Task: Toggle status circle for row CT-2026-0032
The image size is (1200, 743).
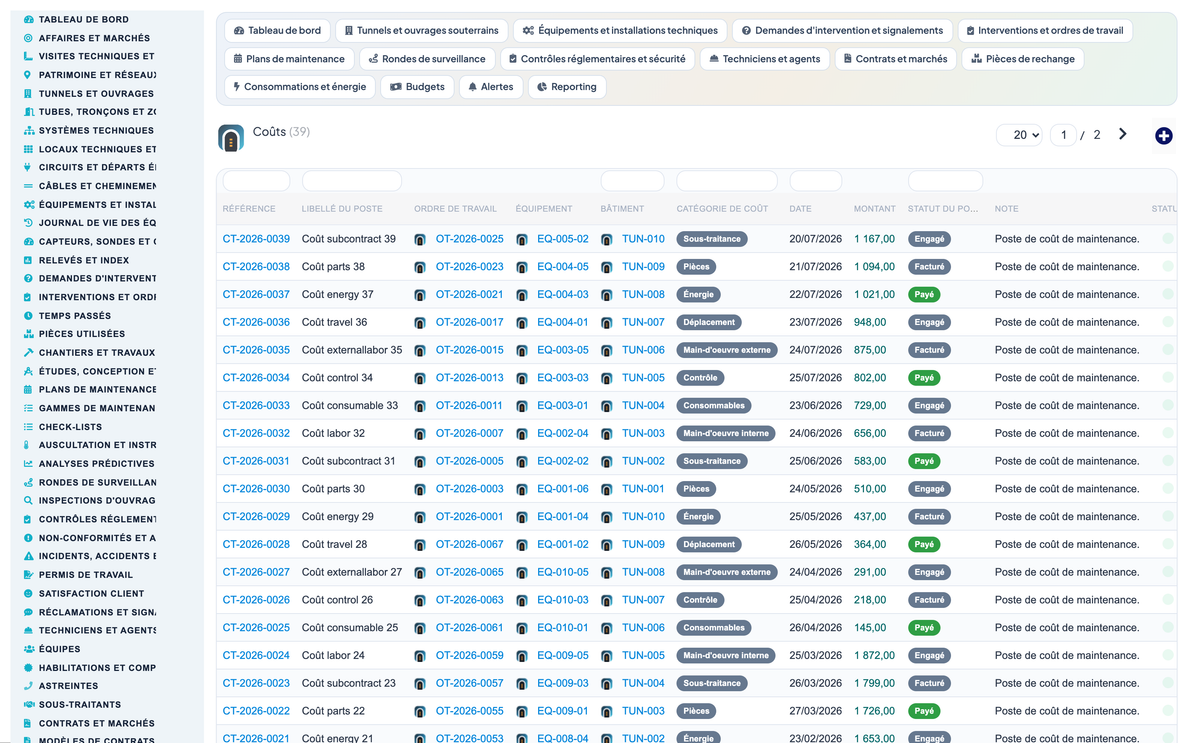Action: tap(1167, 433)
